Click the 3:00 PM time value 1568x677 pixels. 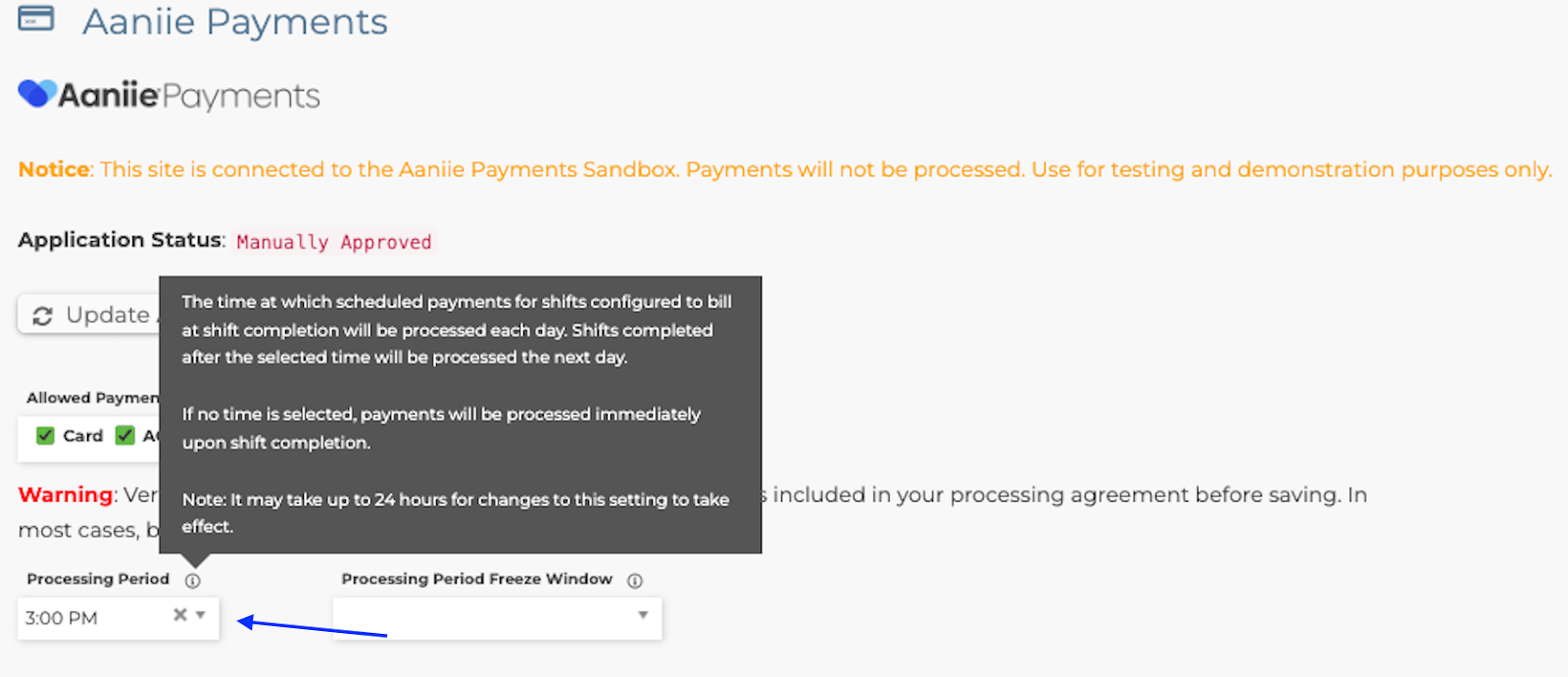pyautogui.click(x=62, y=618)
